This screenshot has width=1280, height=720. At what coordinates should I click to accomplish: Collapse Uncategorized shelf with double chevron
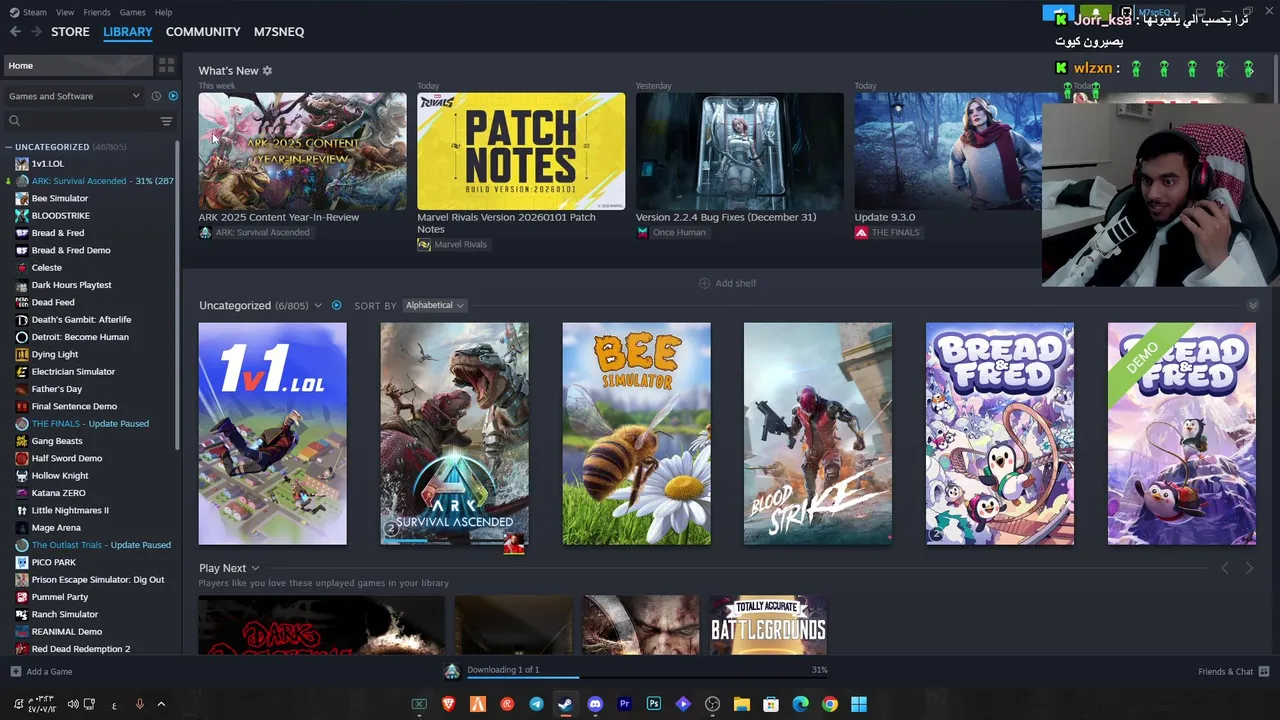click(1253, 305)
